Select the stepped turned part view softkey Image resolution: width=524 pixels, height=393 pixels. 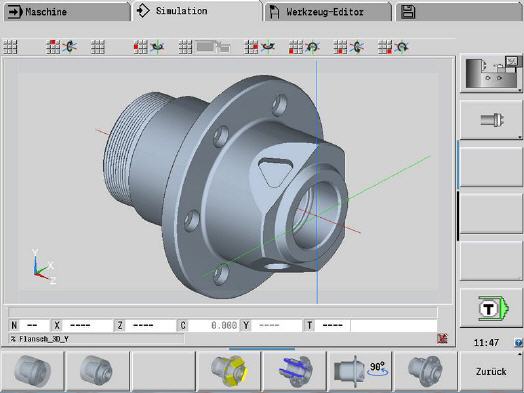97,371
